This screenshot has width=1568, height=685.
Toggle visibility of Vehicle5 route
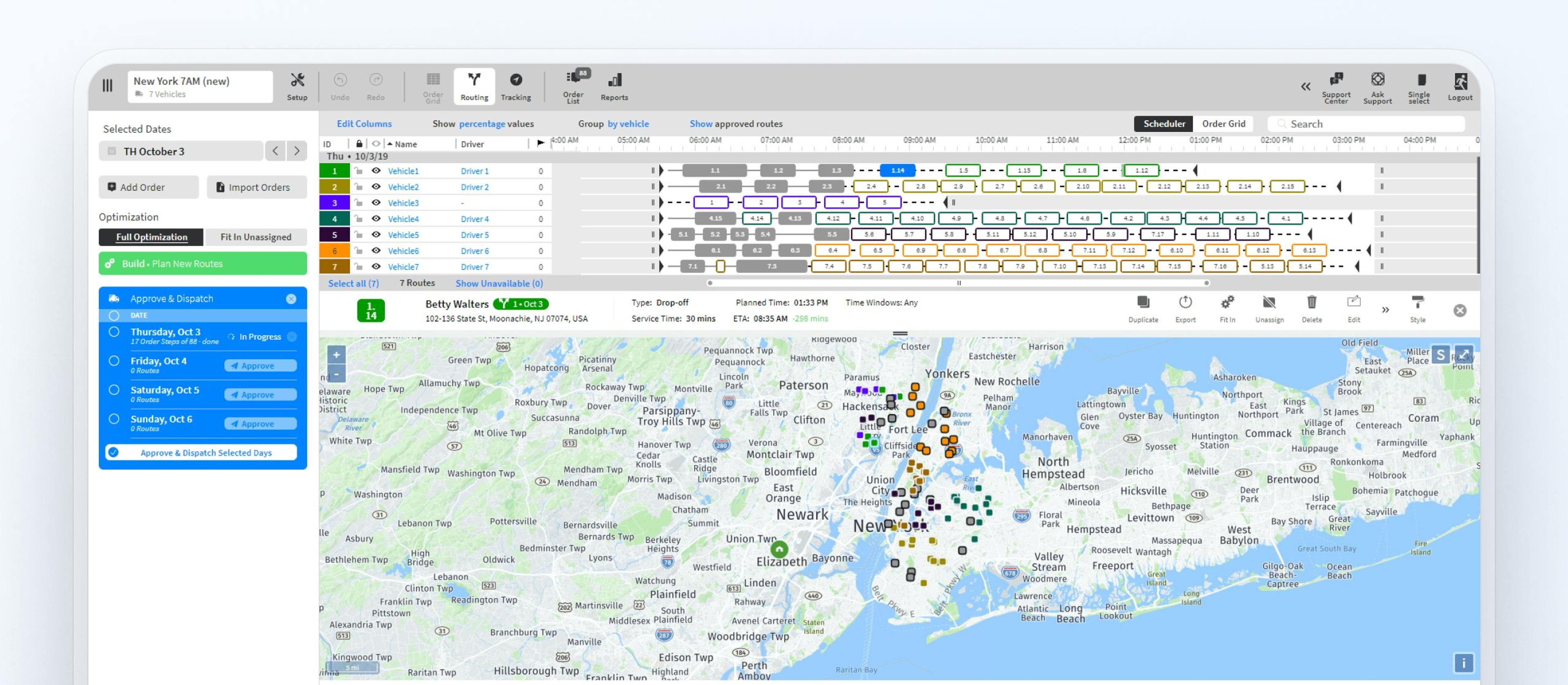click(376, 234)
